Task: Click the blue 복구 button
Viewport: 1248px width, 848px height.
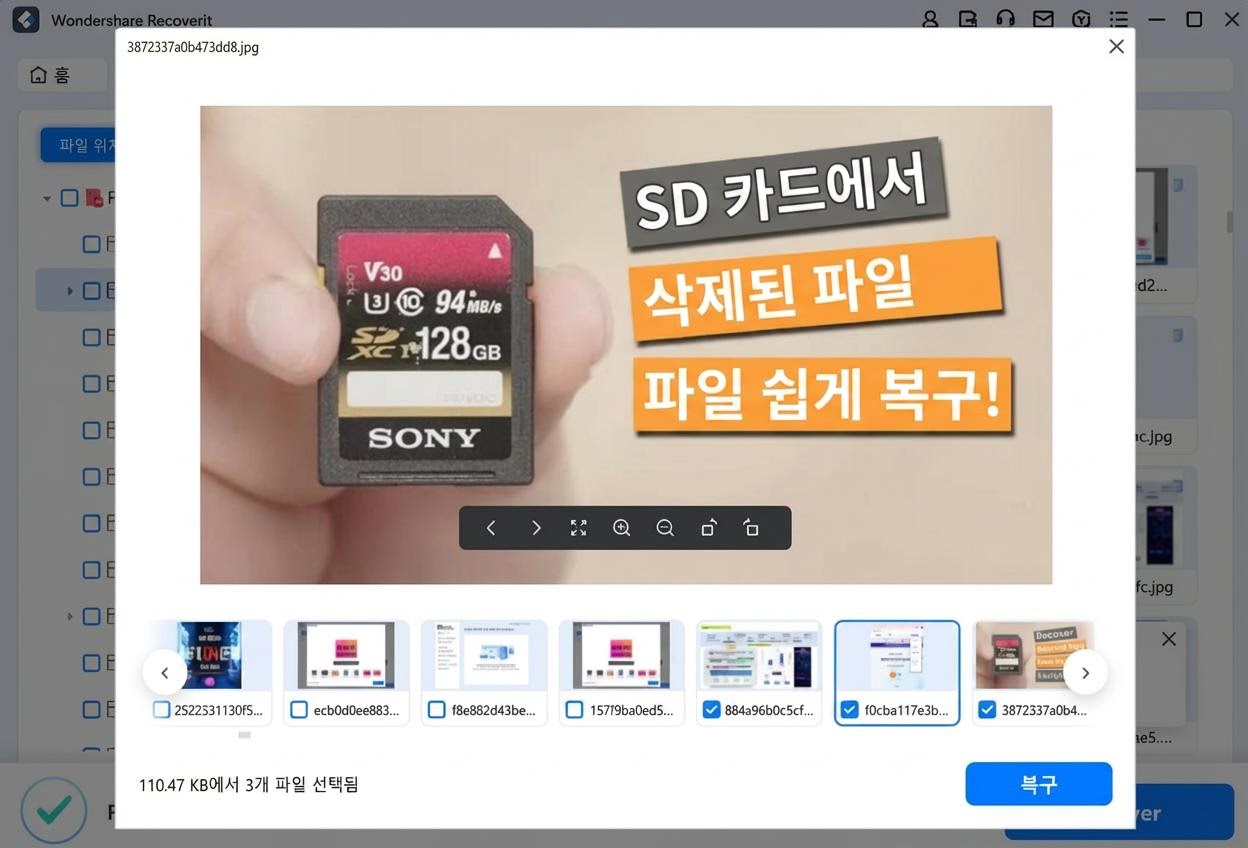Action: click(1038, 784)
